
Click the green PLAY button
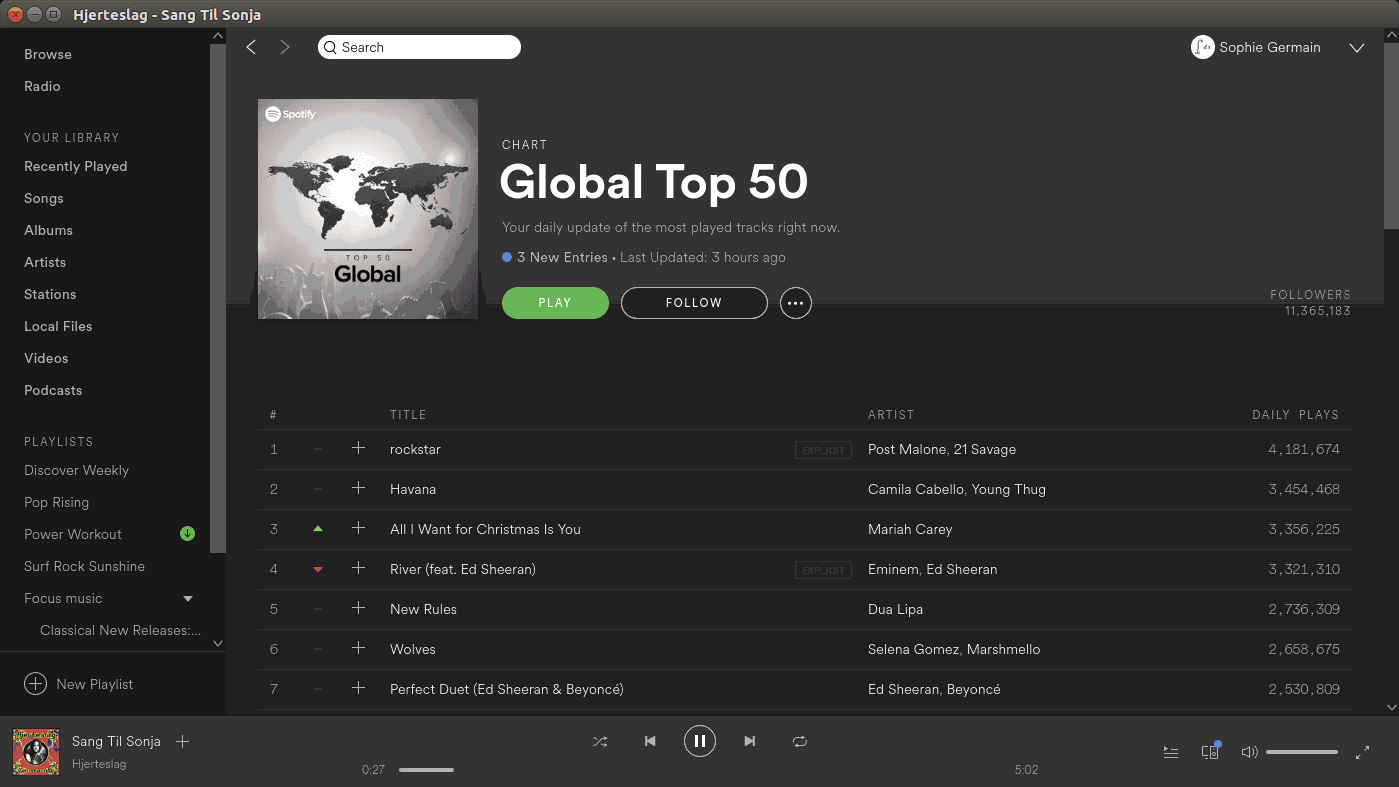[x=555, y=303]
